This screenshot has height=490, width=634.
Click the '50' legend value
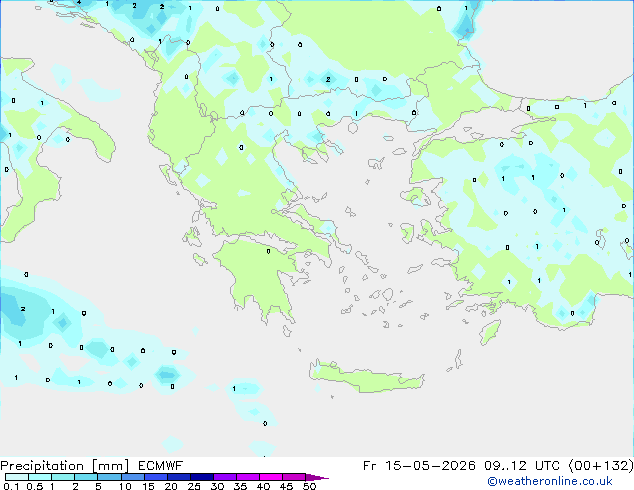click(309, 486)
